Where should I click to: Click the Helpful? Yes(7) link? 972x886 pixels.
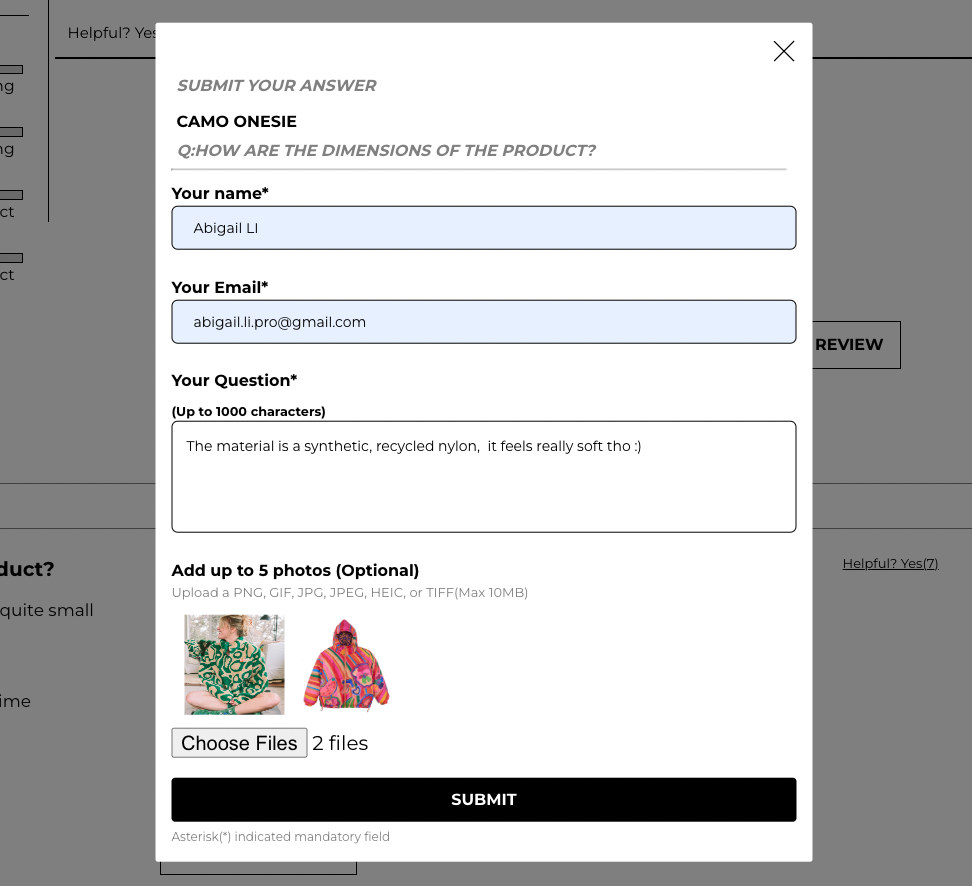click(x=889, y=563)
